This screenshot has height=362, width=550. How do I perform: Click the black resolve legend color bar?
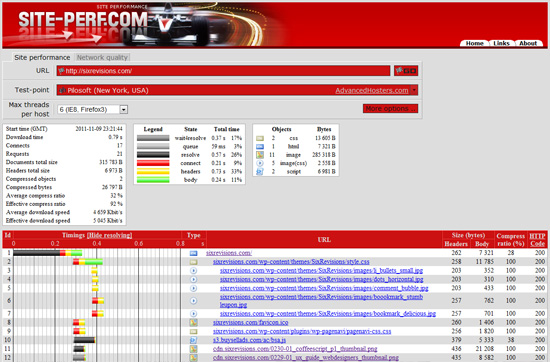point(153,155)
